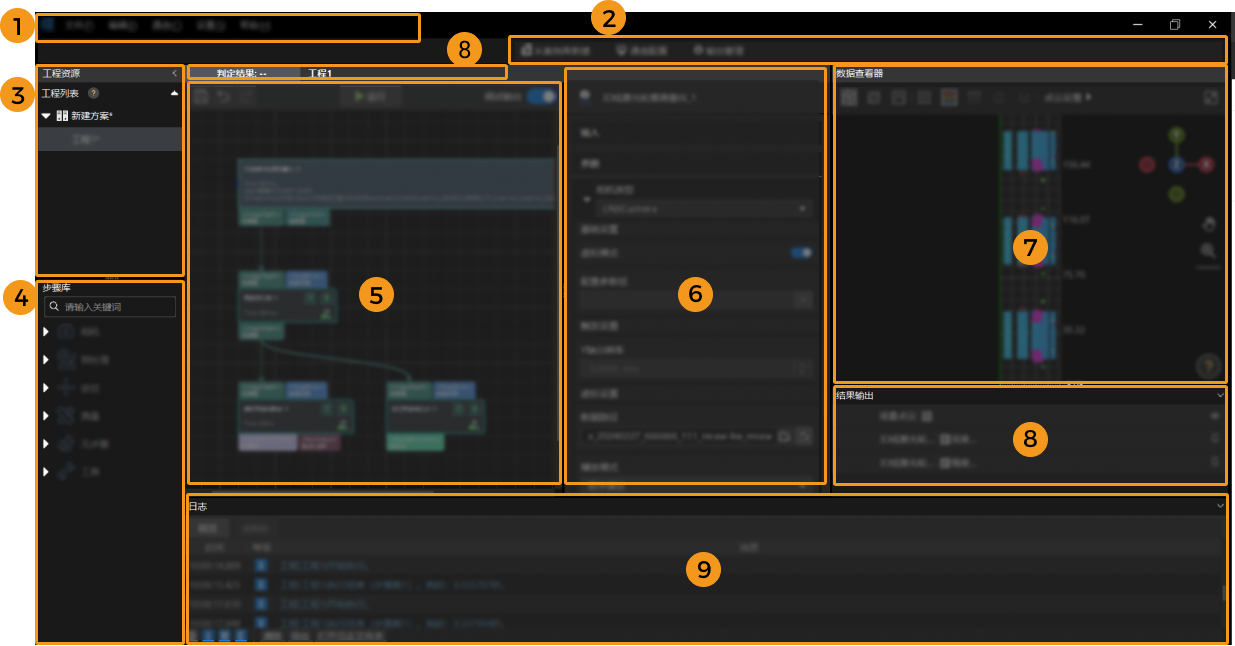Select the hand pan tool in the data viewer

coord(1209,223)
